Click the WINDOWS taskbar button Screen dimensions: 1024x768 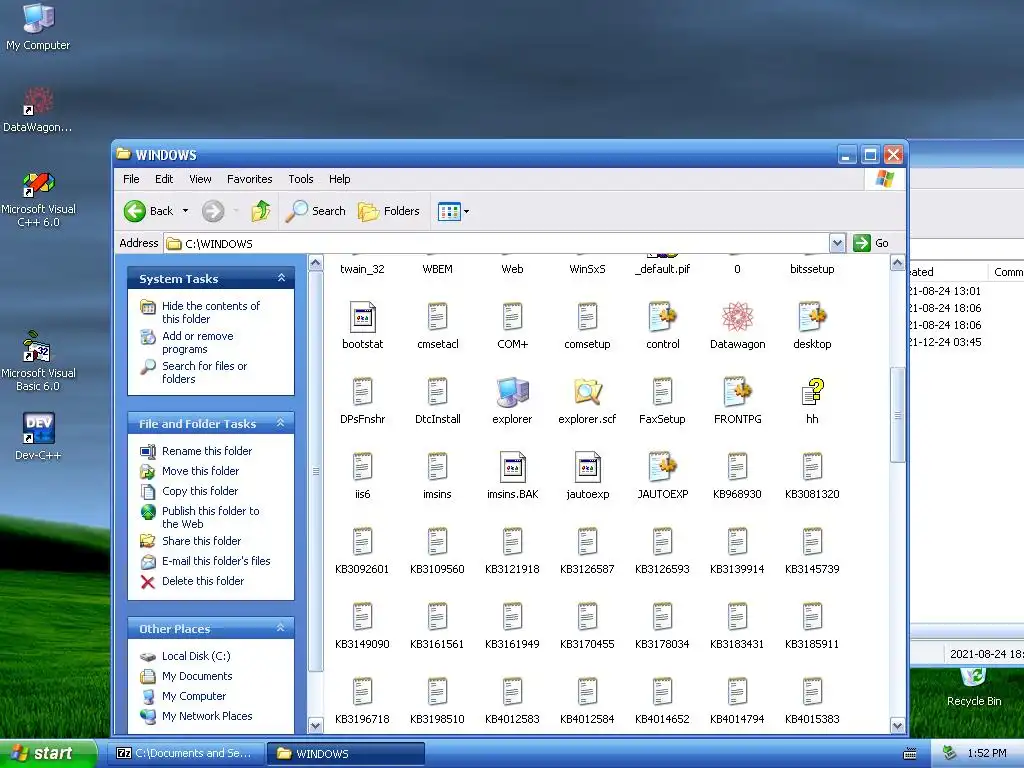click(346, 754)
